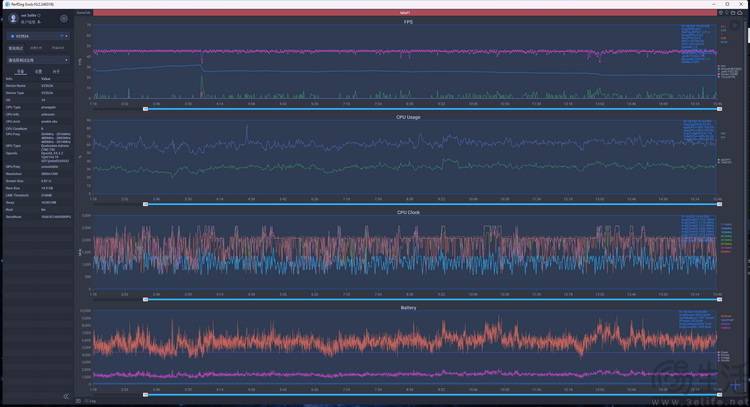
Task: Click the round icon beside the user name
Action: [x=64, y=19]
